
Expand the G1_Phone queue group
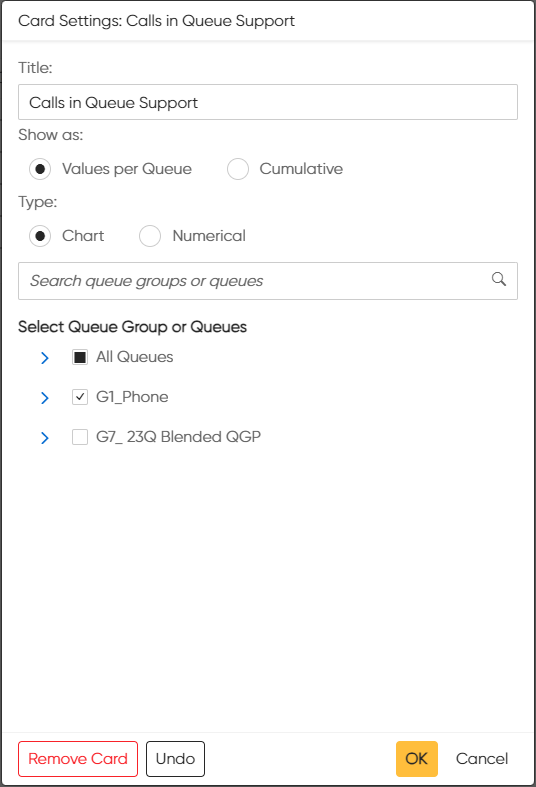[45, 398]
